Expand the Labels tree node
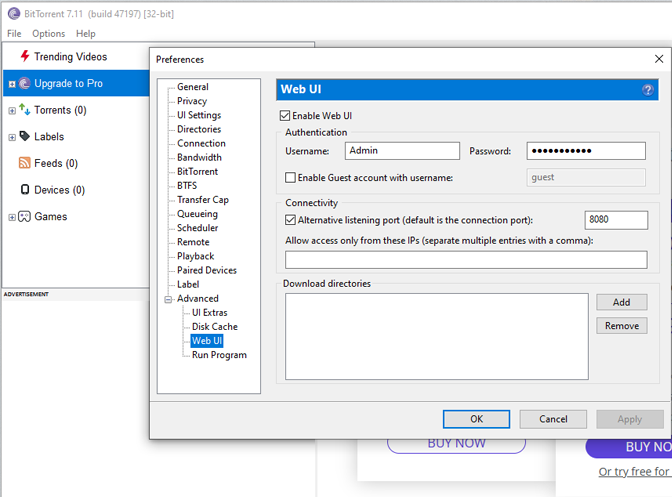The width and height of the screenshot is (672, 497). [x=12, y=137]
